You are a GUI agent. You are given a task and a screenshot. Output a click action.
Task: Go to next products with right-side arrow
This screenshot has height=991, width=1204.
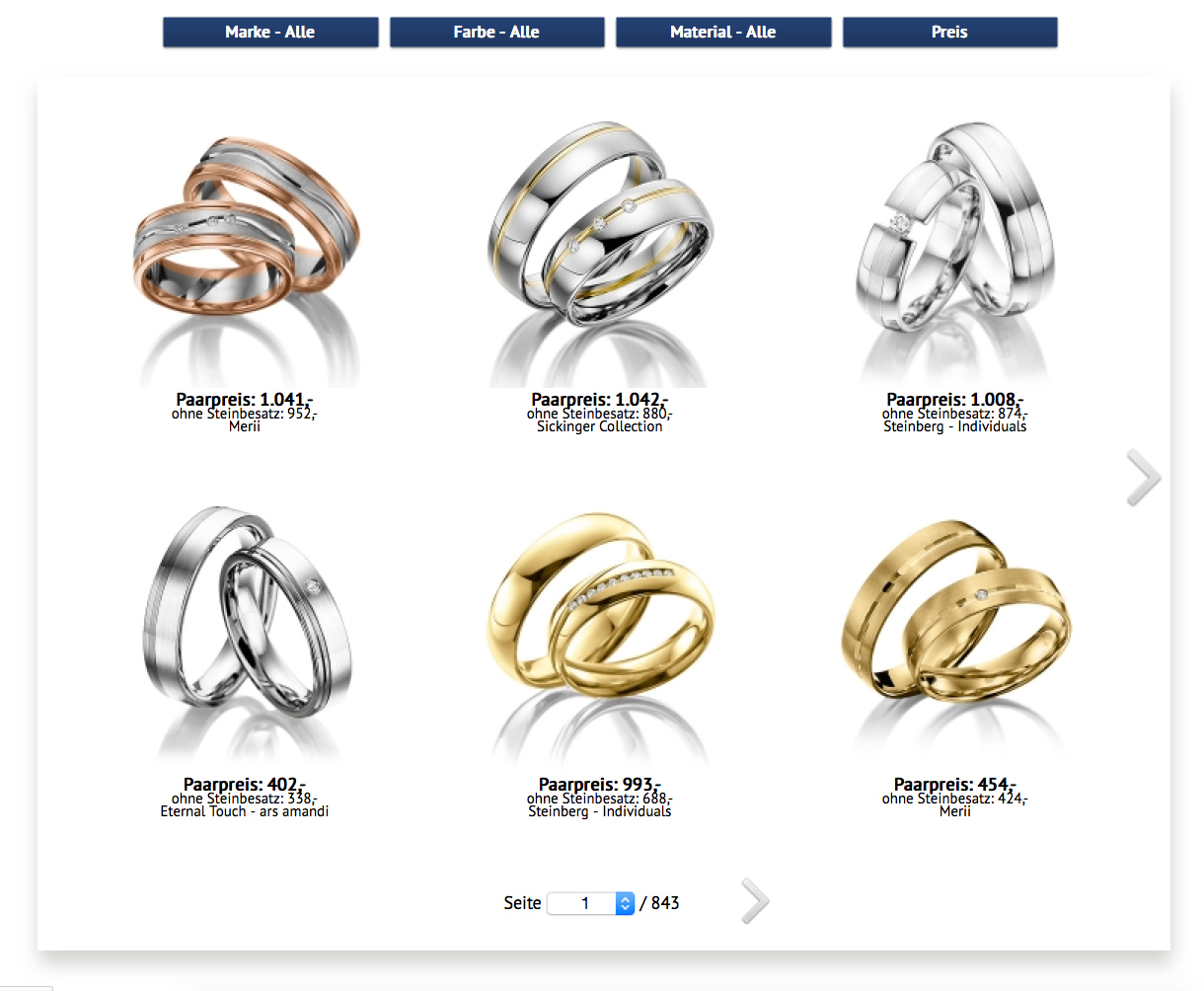click(1144, 478)
